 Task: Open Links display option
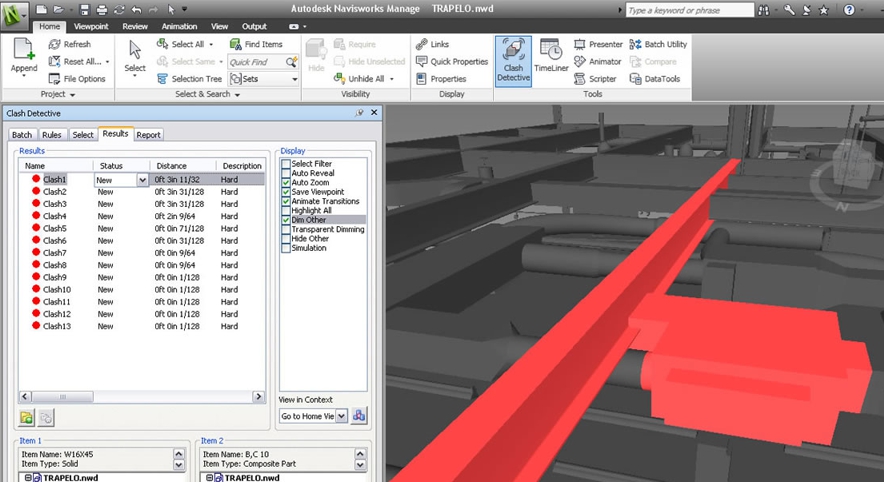[x=432, y=44]
